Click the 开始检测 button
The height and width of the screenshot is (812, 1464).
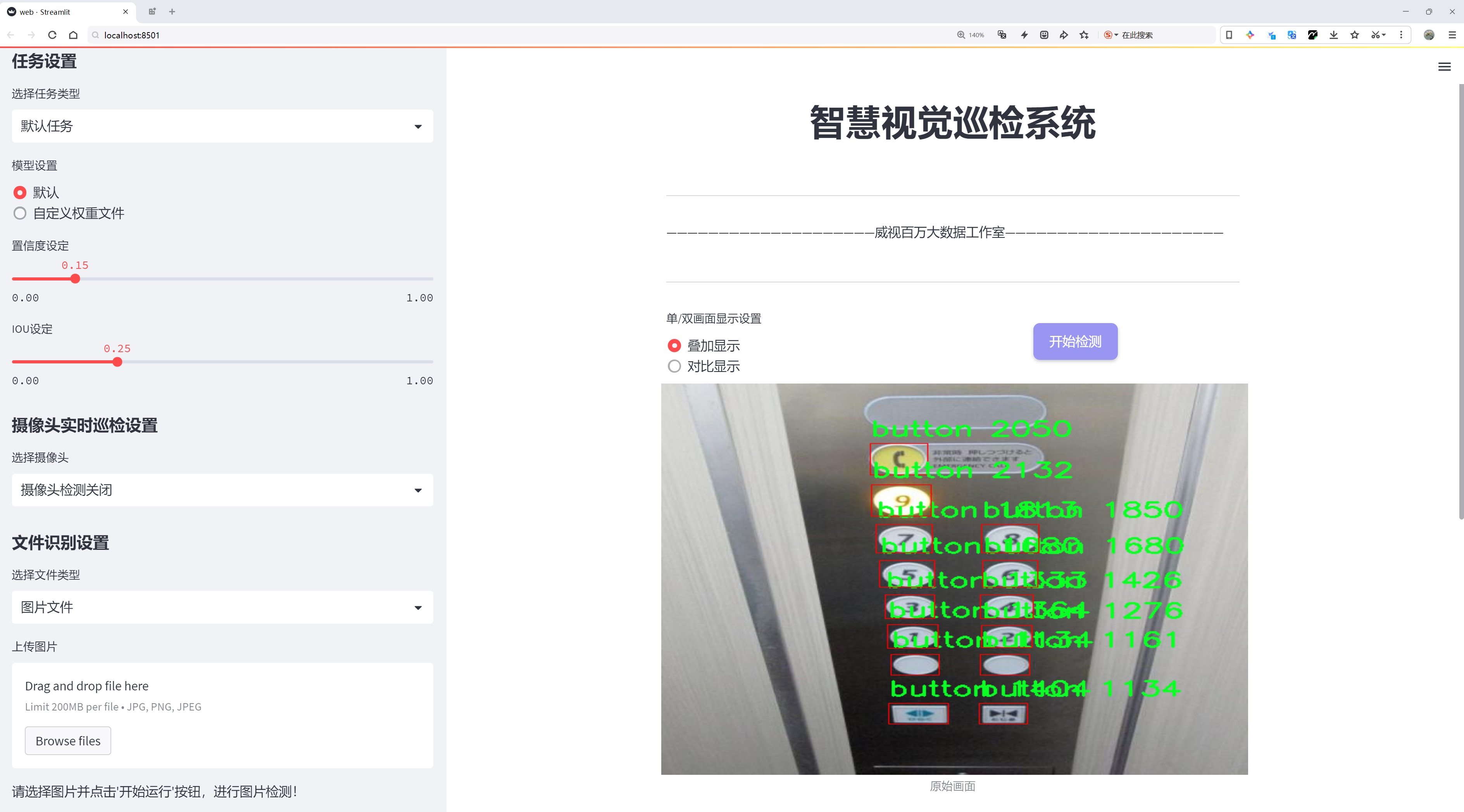tap(1075, 341)
